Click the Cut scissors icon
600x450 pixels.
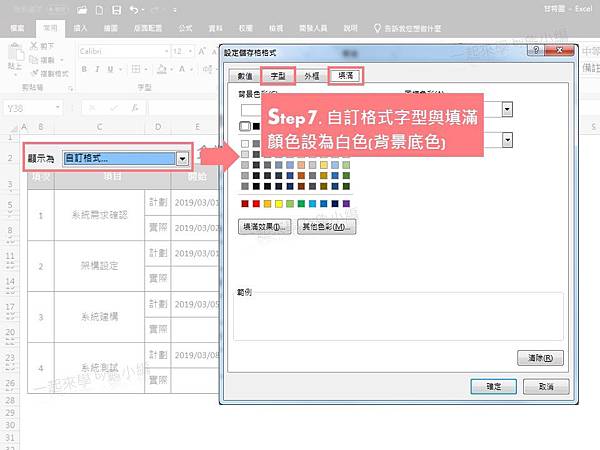coord(34,46)
